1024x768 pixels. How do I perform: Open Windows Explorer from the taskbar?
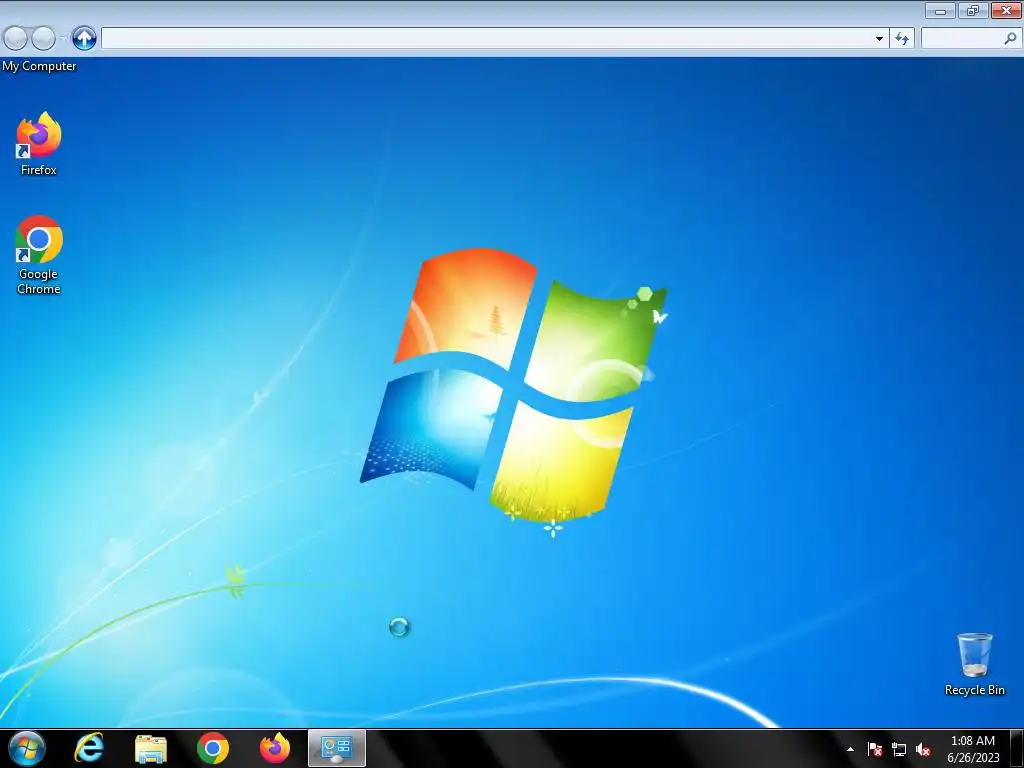point(151,748)
